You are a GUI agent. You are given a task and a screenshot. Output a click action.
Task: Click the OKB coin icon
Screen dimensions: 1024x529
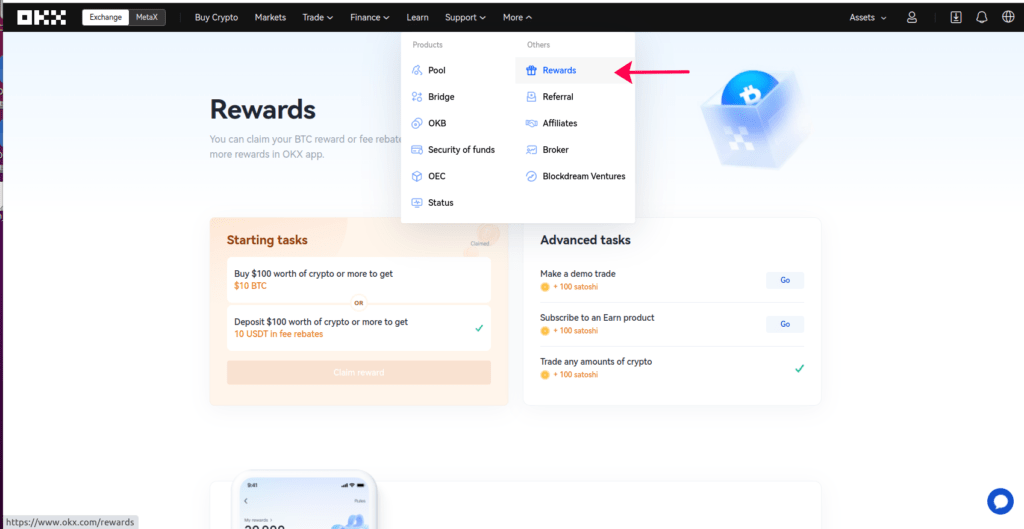pos(417,123)
